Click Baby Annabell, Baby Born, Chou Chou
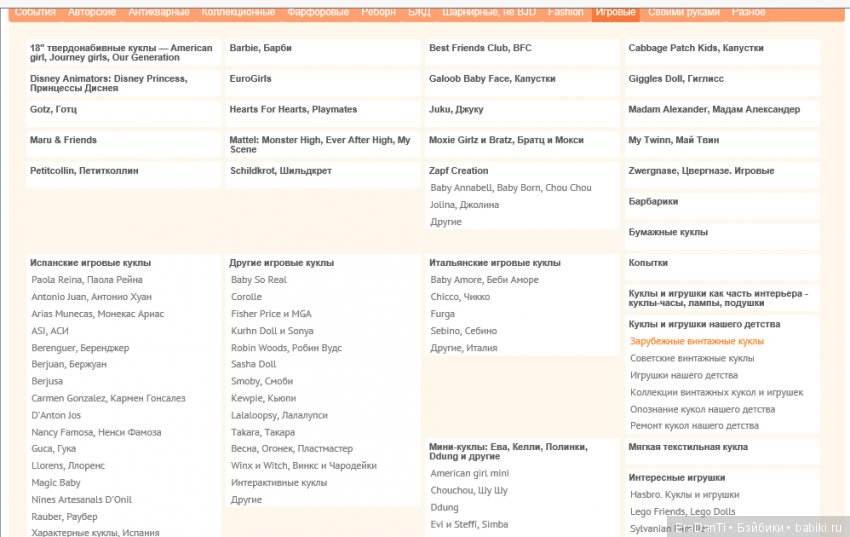This screenshot has width=850, height=537. tap(510, 188)
